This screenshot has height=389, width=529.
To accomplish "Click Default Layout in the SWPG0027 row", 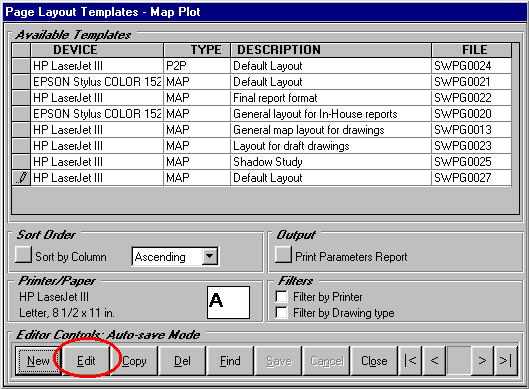I will 331,178.
